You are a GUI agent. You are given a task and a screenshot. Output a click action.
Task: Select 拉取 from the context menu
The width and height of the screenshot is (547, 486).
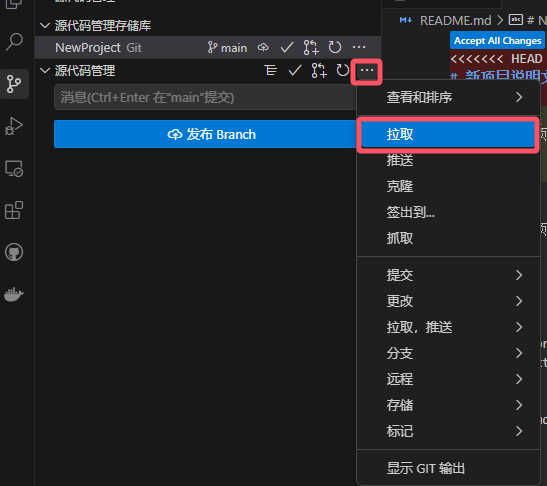click(448, 134)
